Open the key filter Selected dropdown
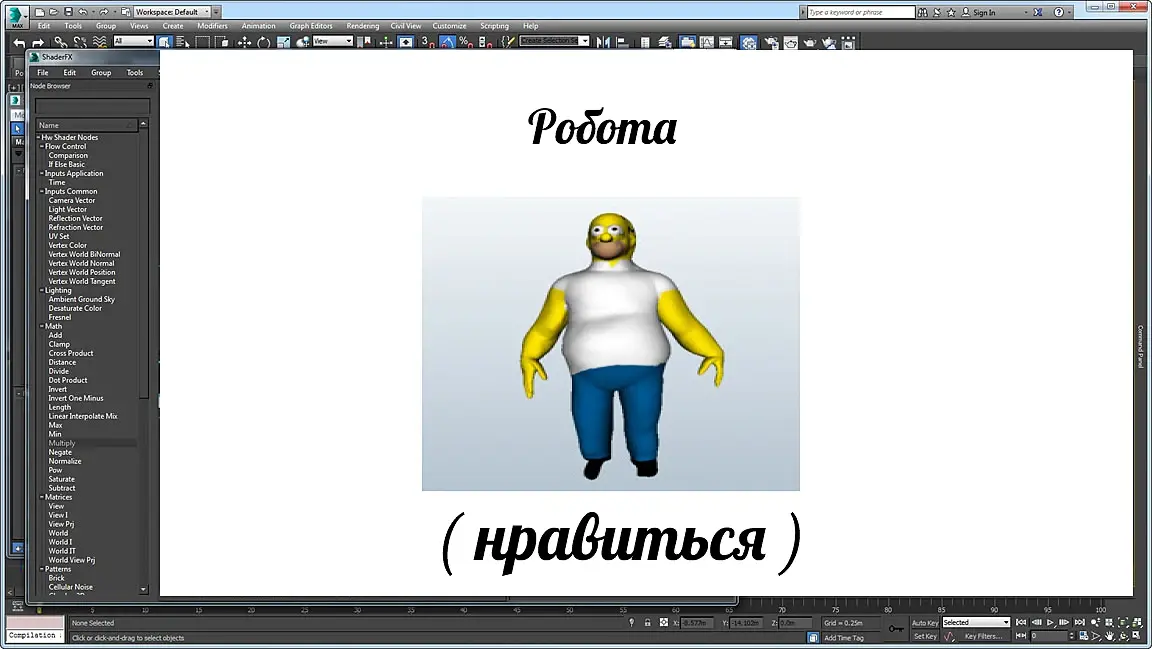This screenshot has height=649, width=1152. (x=976, y=623)
